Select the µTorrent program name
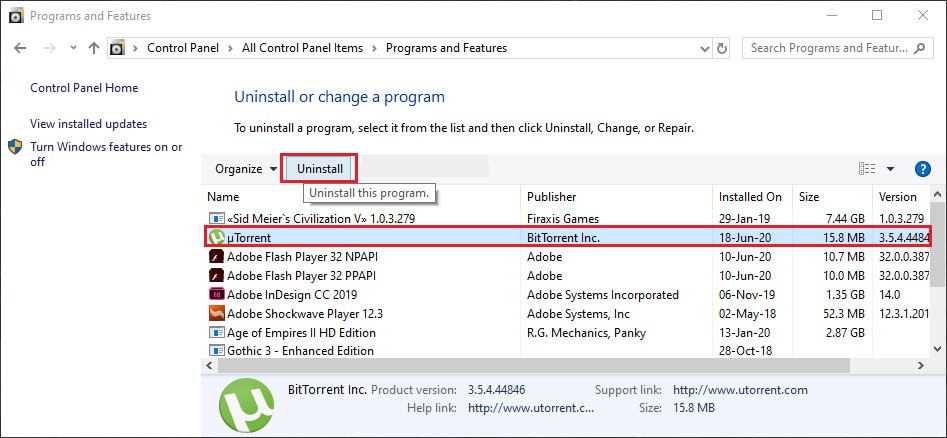 (x=249, y=237)
